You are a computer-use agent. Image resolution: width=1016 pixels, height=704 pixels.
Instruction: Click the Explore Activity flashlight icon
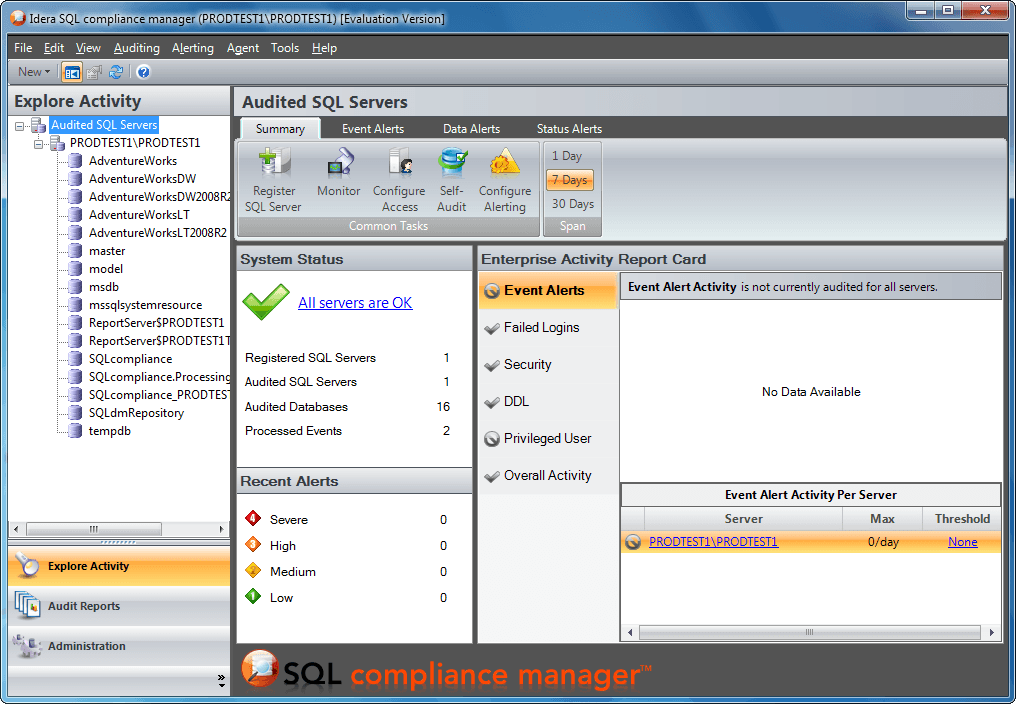point(27,565)
